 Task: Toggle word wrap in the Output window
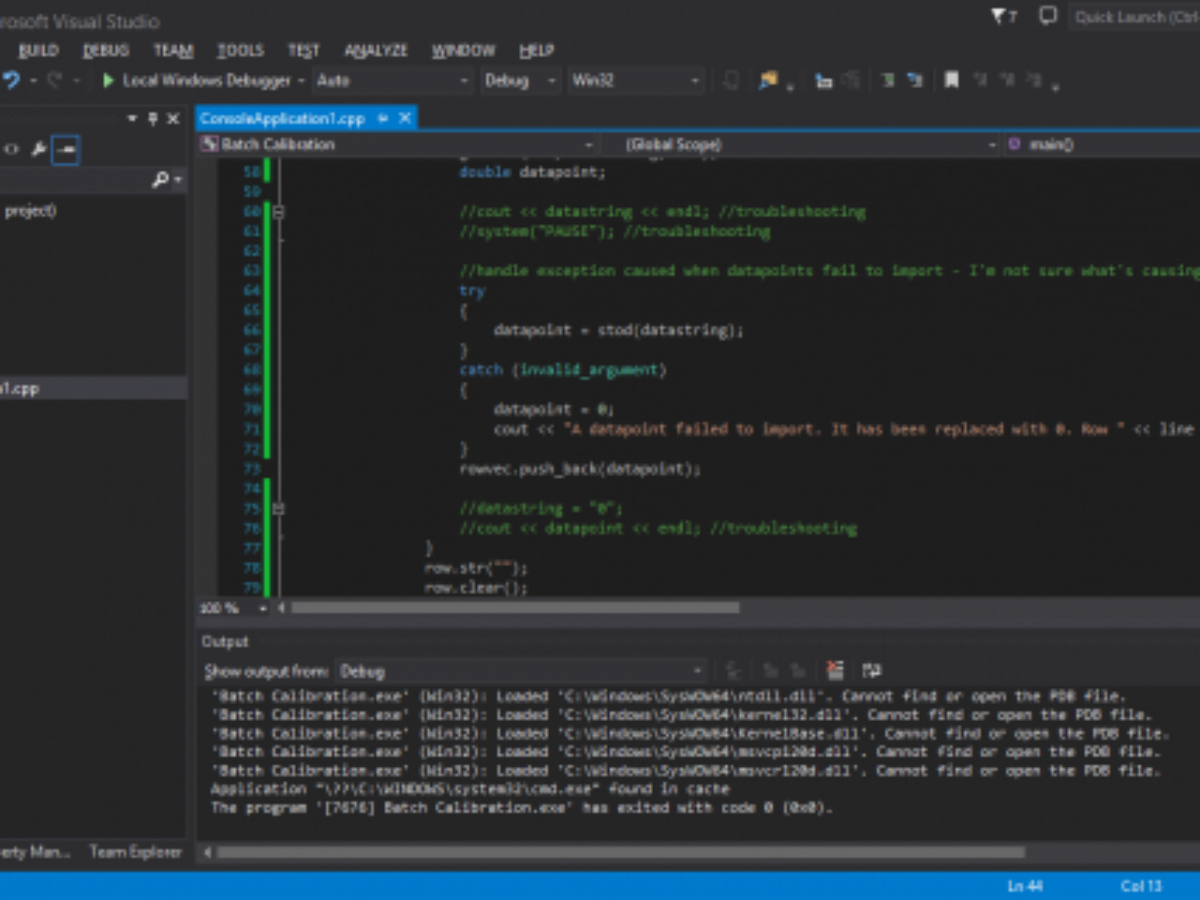pos(871,670)
